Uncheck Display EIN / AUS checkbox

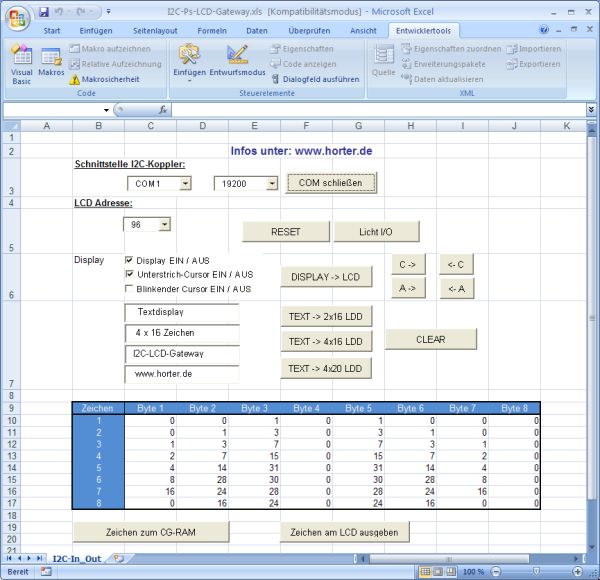129,259
